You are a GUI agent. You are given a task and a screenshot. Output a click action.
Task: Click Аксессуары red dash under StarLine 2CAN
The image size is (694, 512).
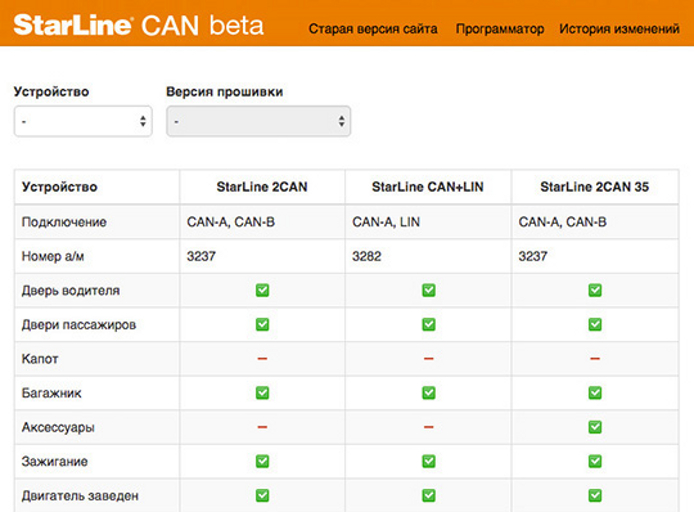click(262, 427)
